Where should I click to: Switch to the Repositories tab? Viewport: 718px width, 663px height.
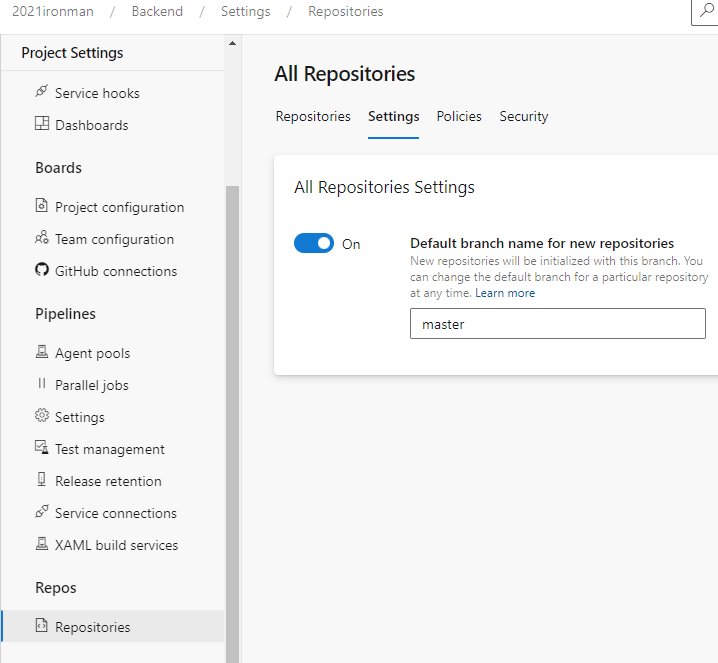313,116
